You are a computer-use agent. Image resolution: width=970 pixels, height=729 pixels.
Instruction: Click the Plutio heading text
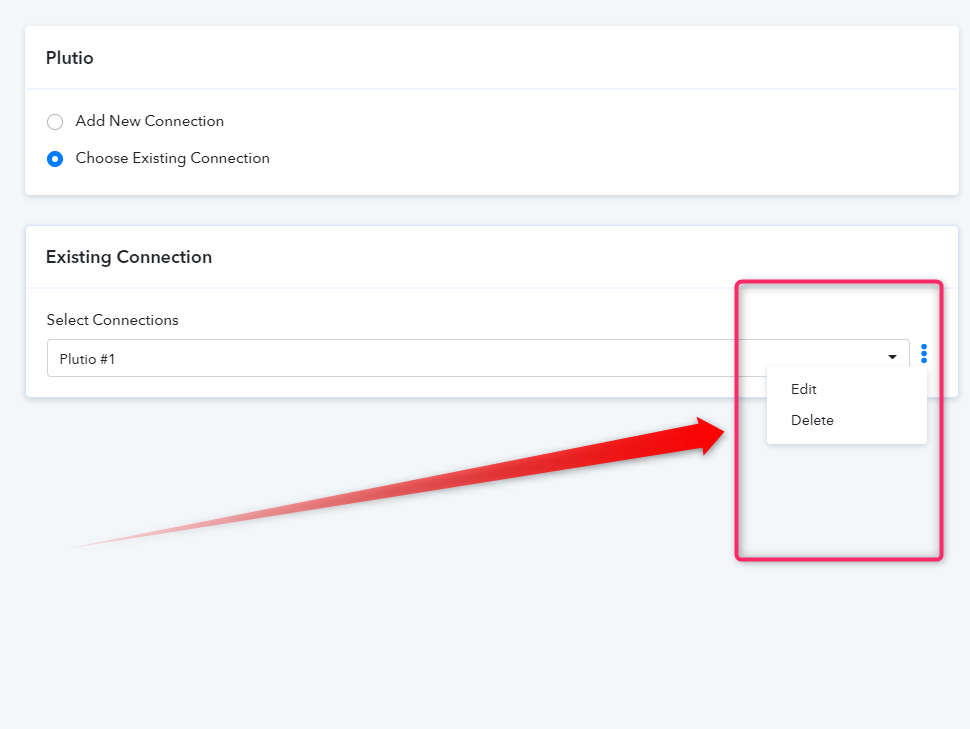tap(70, 58)
